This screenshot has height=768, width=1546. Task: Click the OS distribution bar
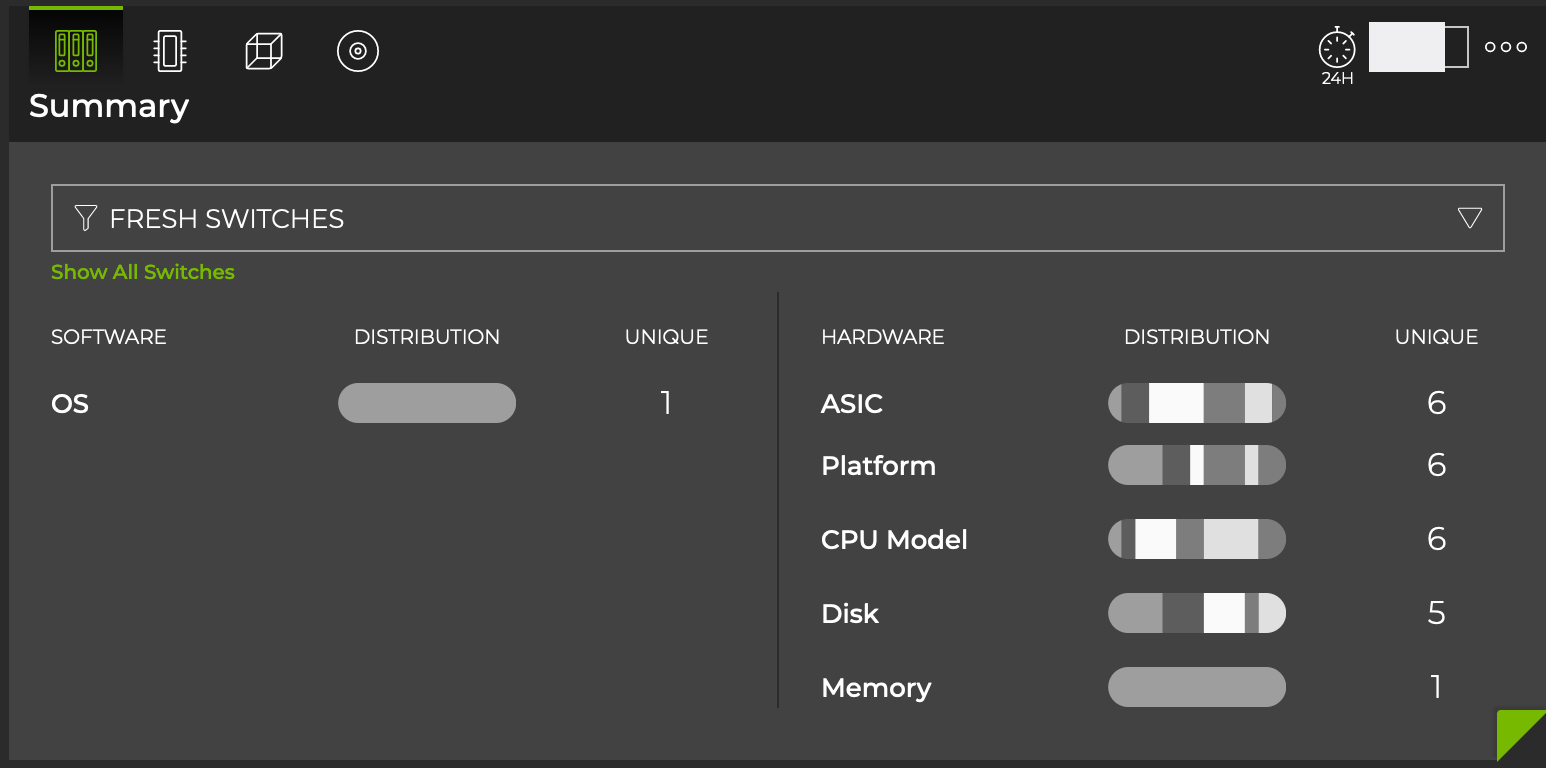point(427,403)
